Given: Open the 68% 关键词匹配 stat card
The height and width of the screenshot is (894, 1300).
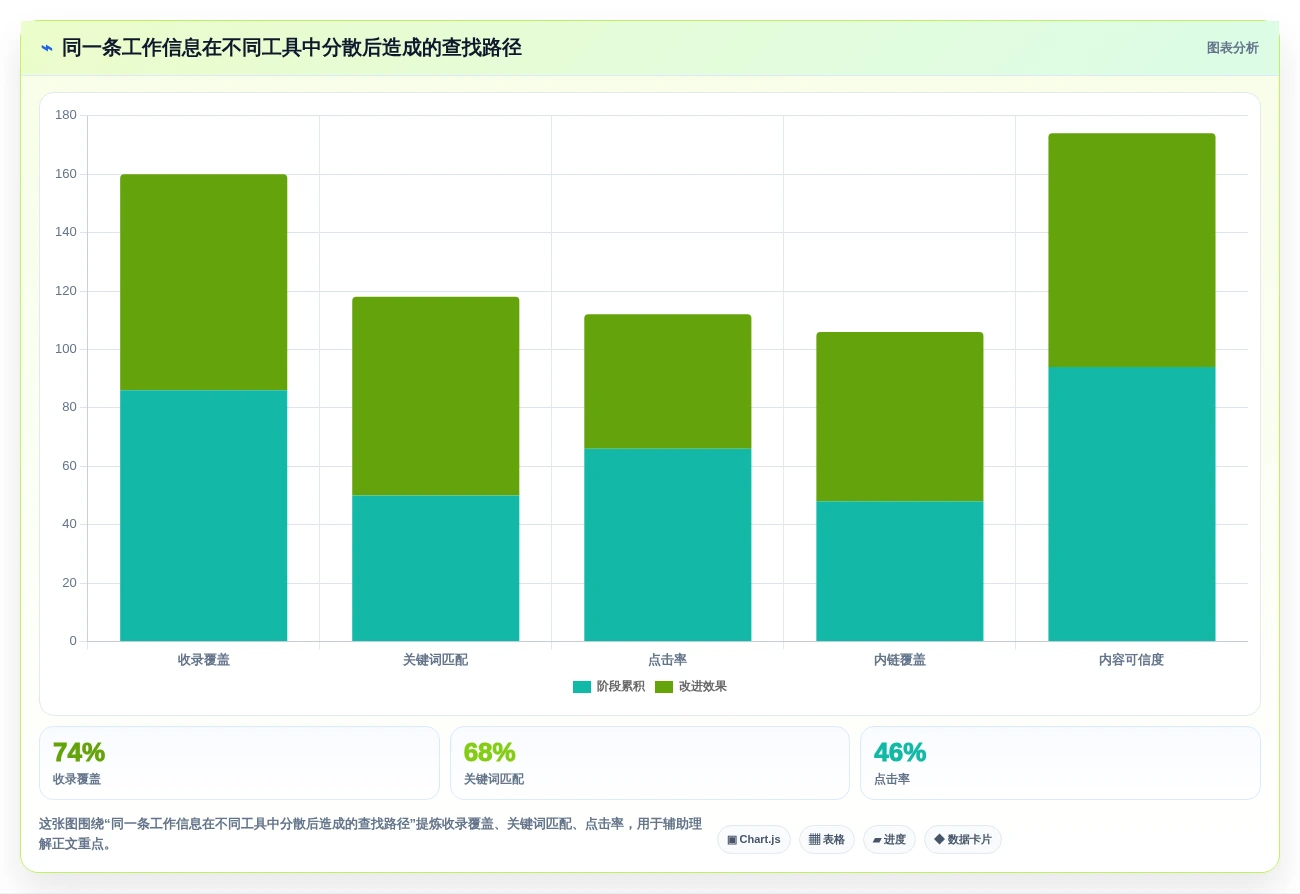Looking at the screenshot, I should click(x=650, y=763).
